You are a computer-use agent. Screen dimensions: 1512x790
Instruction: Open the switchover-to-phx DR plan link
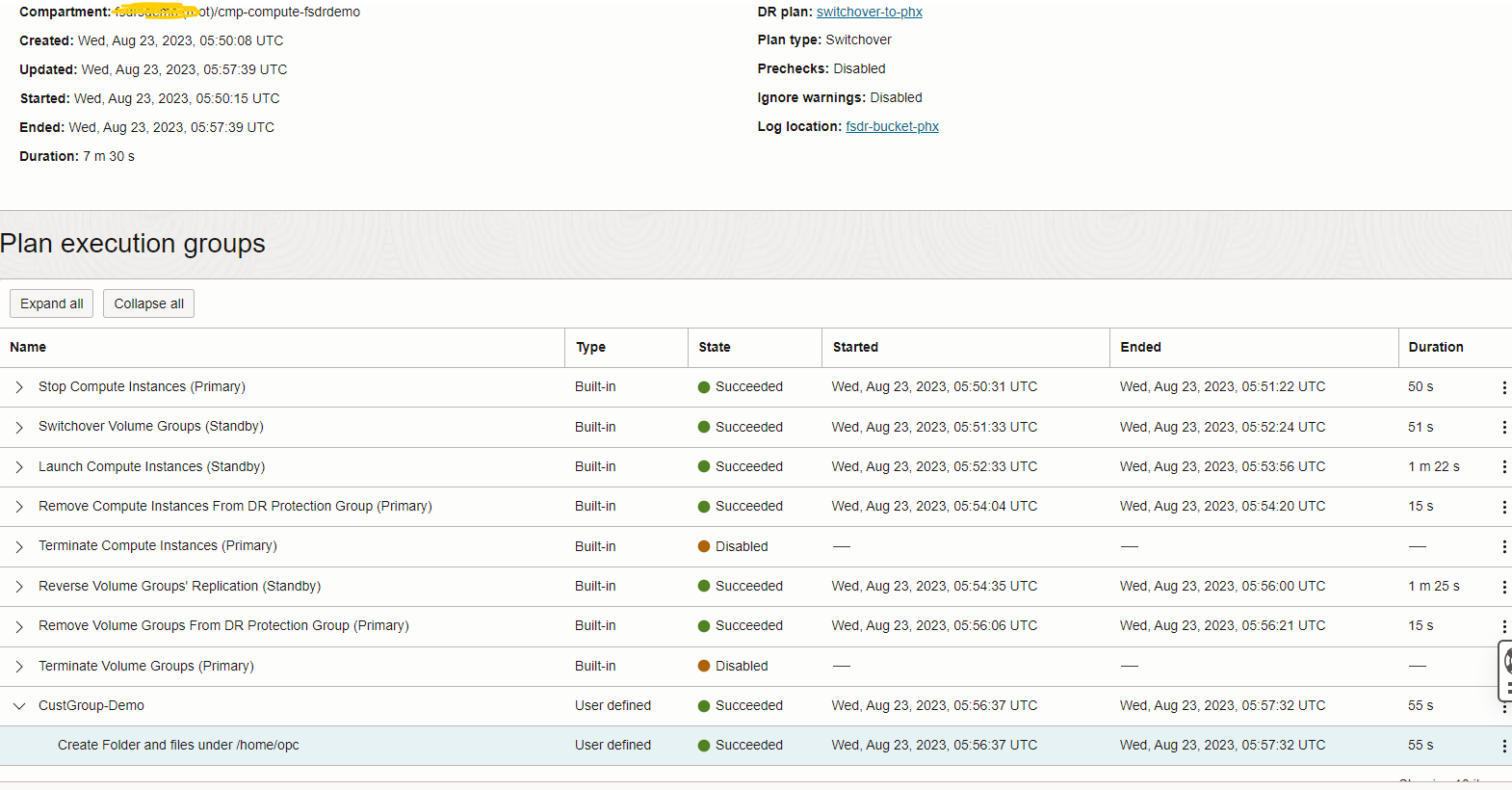(870, 12)
